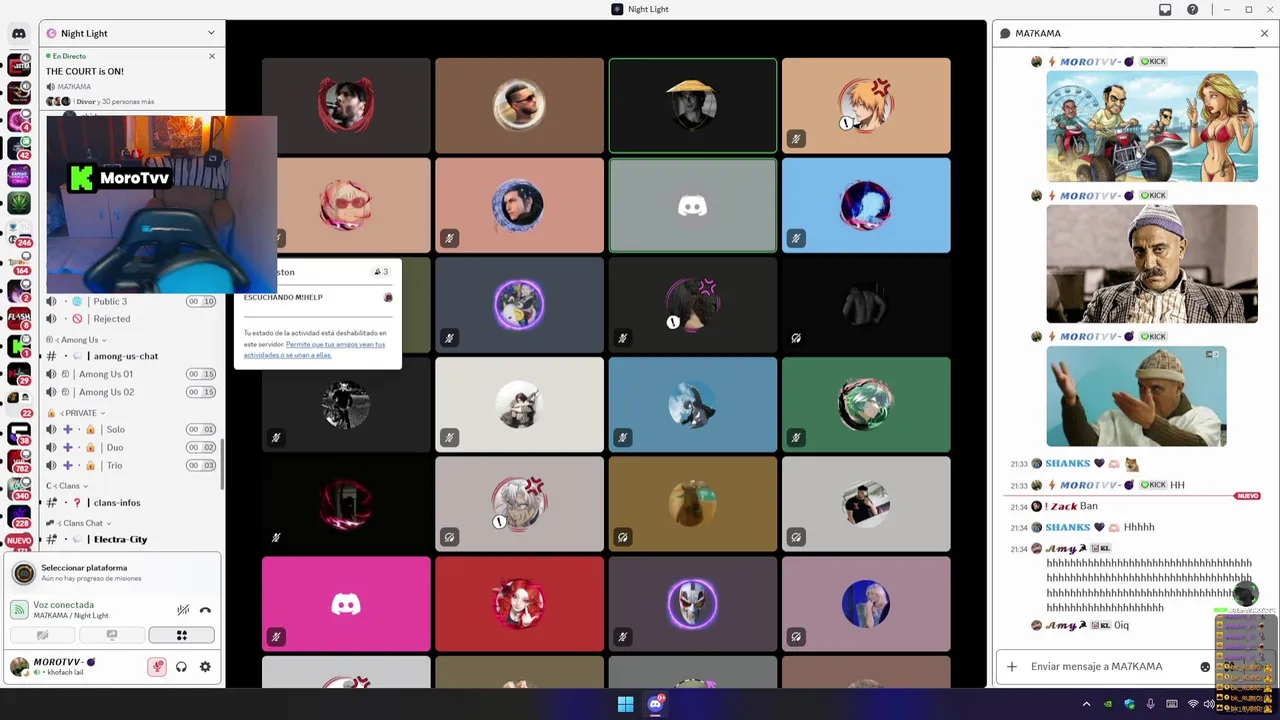Open green cannabis leaf server icon
The width and height of the screenshot is (1280, 720).
click(x=19, y=203)
